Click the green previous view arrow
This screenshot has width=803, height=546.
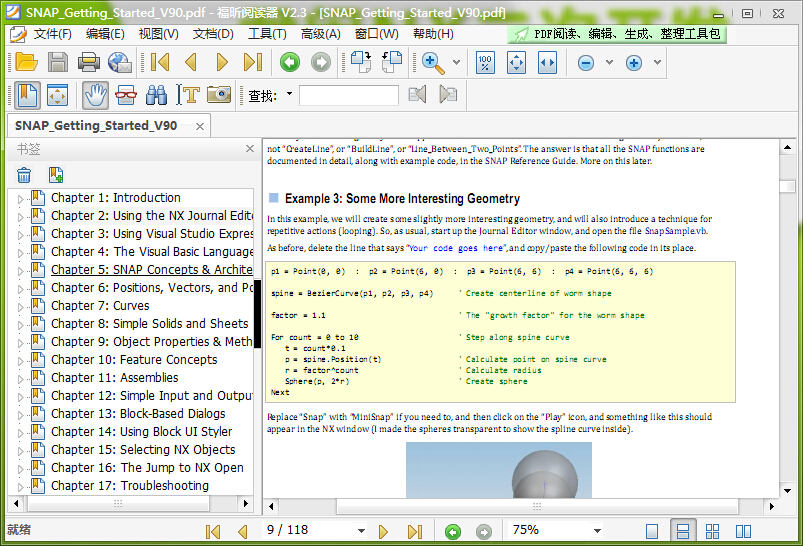coord(290,63)
